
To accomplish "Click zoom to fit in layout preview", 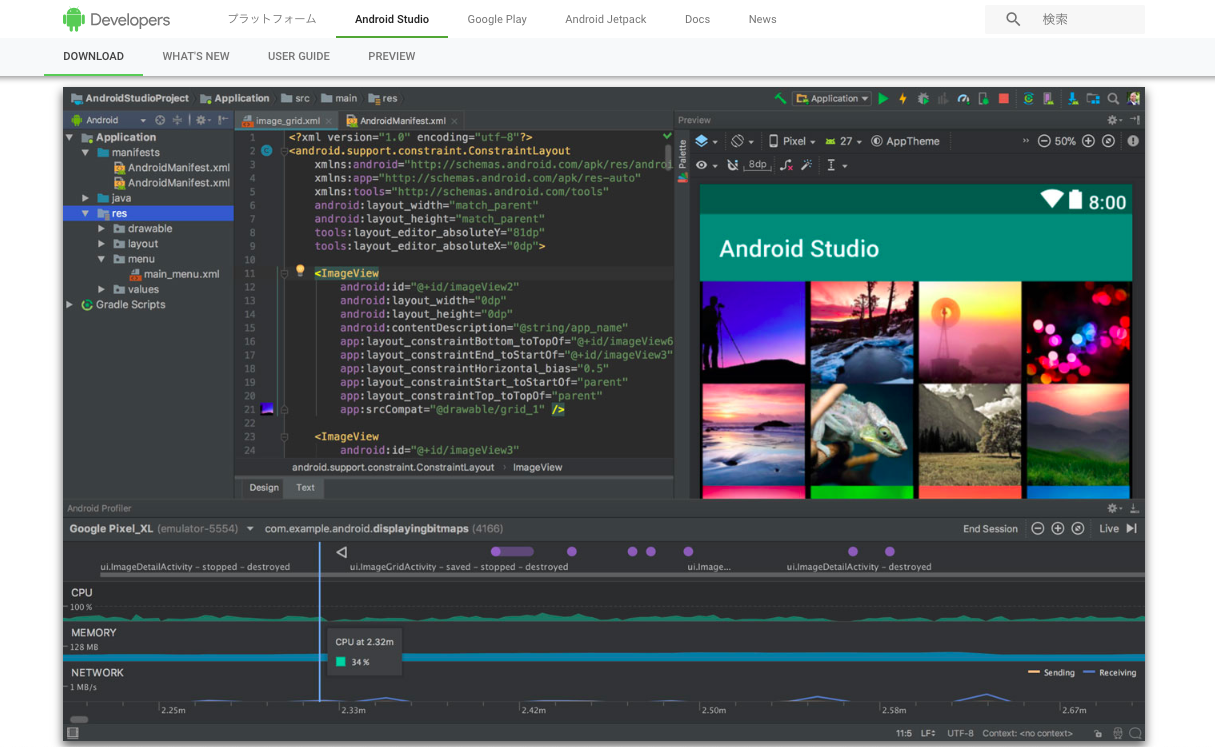I will point(1108,141).
